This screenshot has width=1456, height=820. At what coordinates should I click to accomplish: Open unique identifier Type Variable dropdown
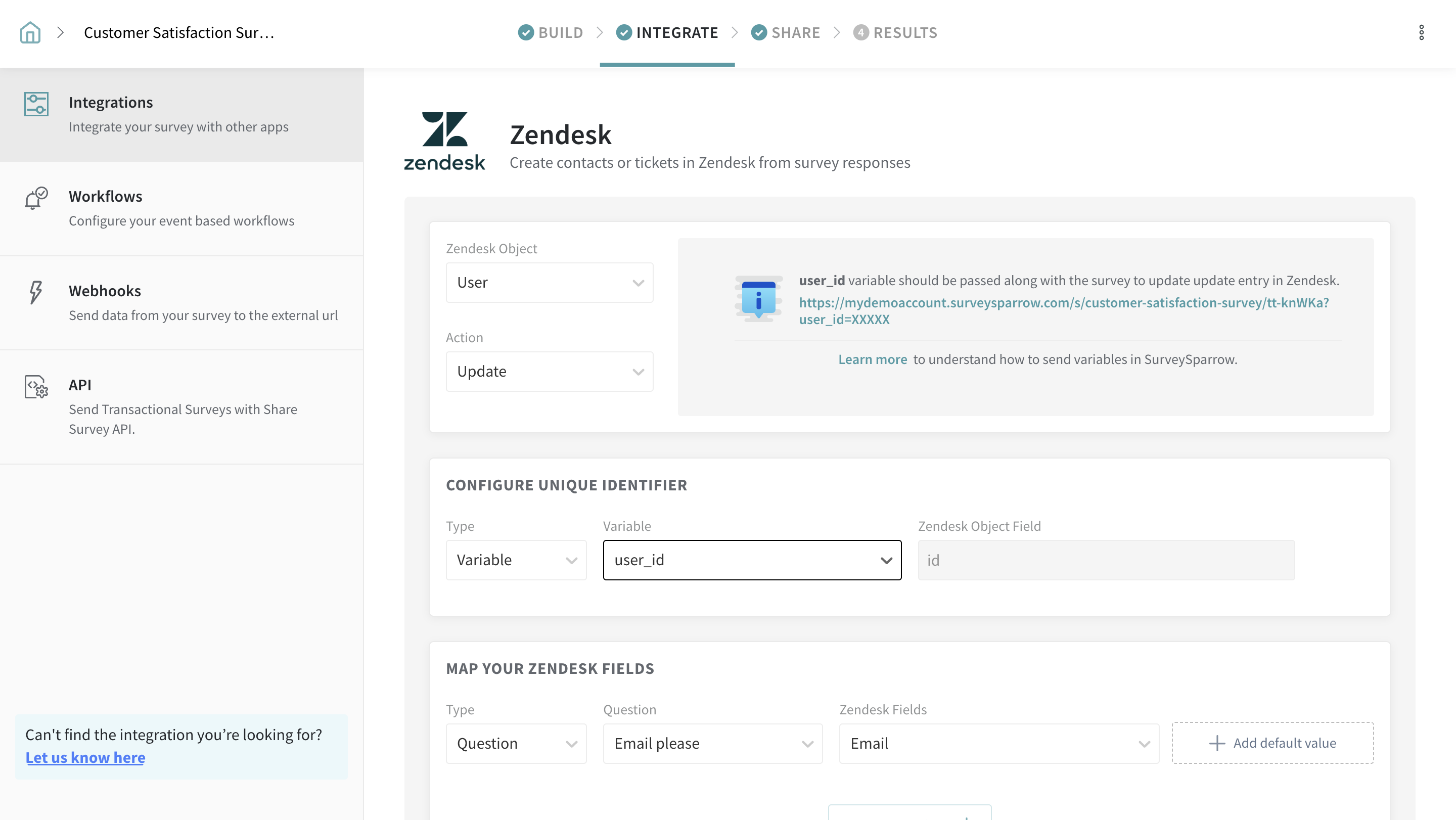516,560
